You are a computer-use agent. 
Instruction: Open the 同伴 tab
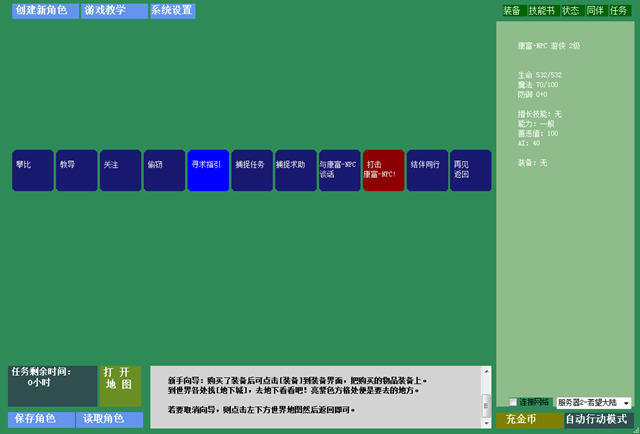click(595, 10)
